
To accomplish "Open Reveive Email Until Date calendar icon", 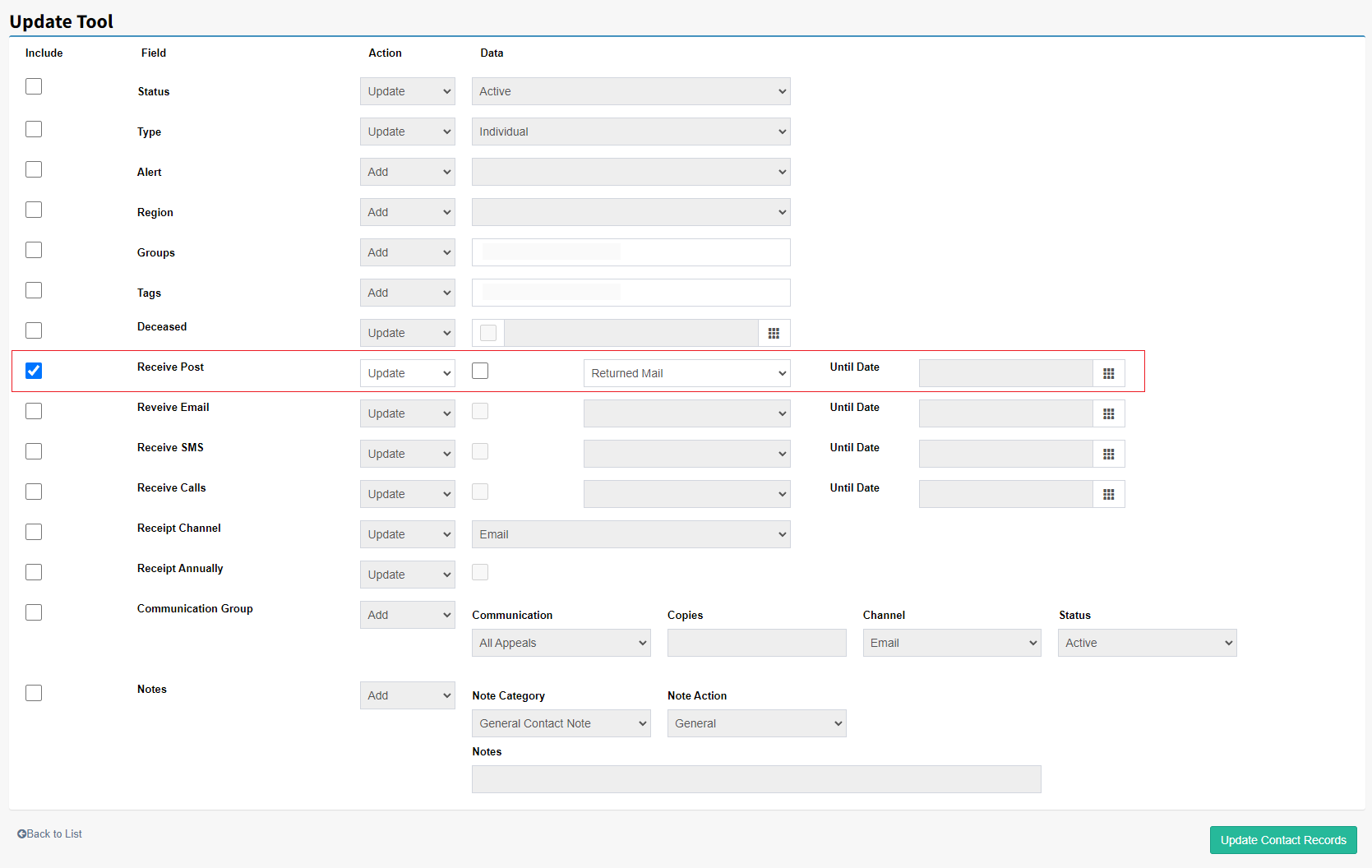I will (1109, 413).
